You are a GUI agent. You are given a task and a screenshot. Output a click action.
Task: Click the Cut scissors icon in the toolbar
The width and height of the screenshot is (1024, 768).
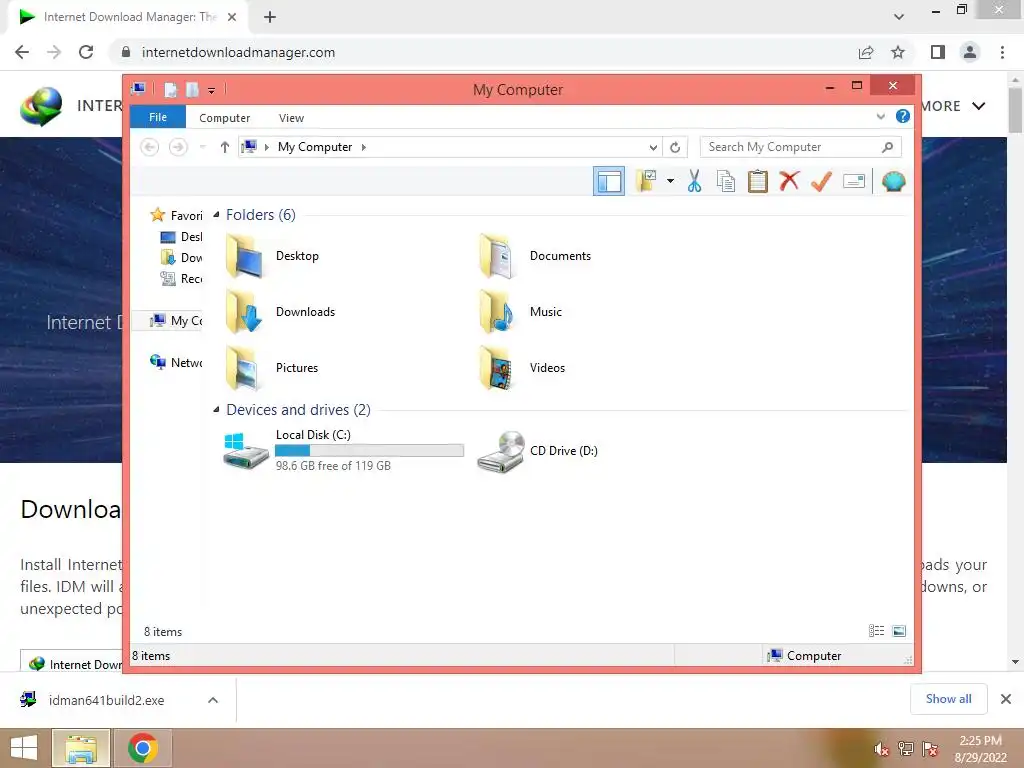pyautogui.click(x=694, y=181)
